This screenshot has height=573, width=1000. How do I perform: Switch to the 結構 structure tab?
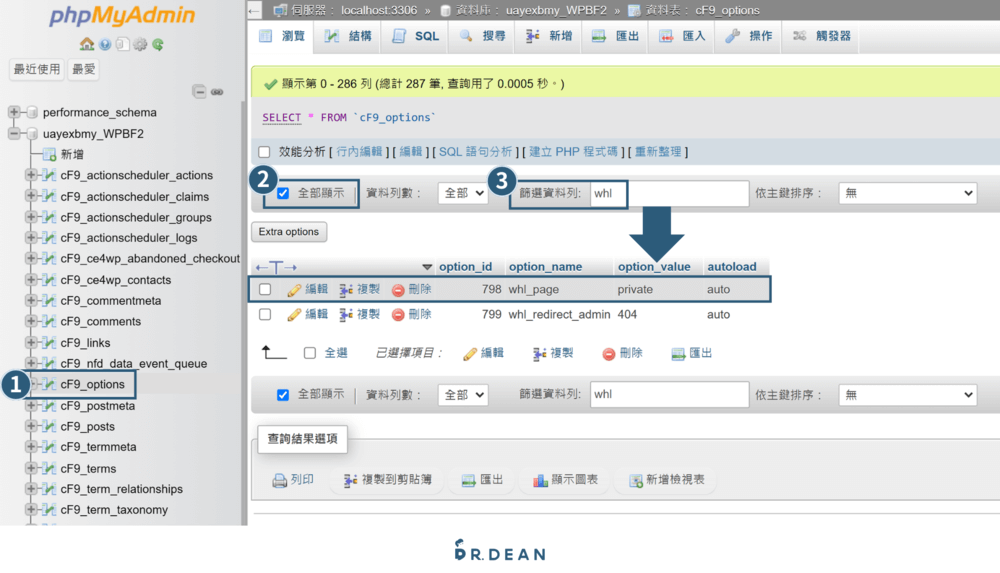[348, 36]
